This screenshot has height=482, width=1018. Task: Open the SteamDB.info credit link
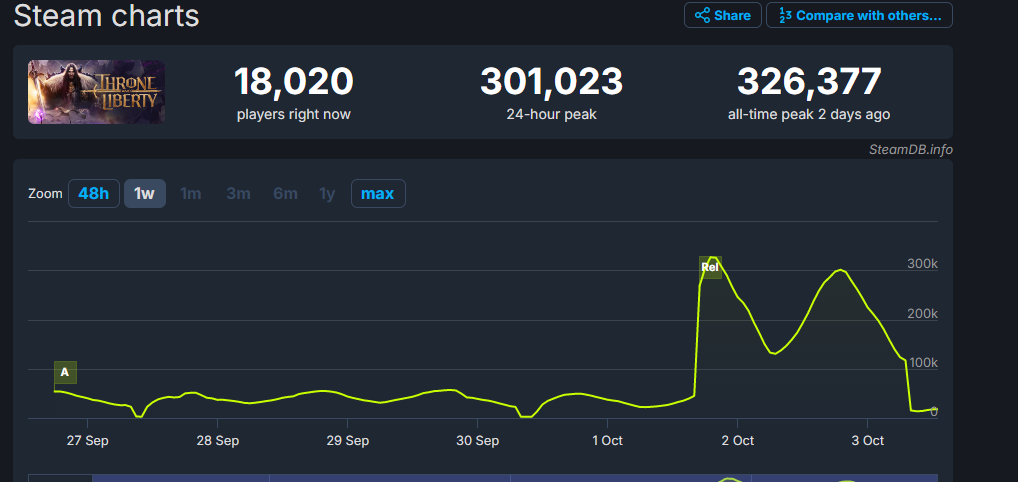click(910, 149)
